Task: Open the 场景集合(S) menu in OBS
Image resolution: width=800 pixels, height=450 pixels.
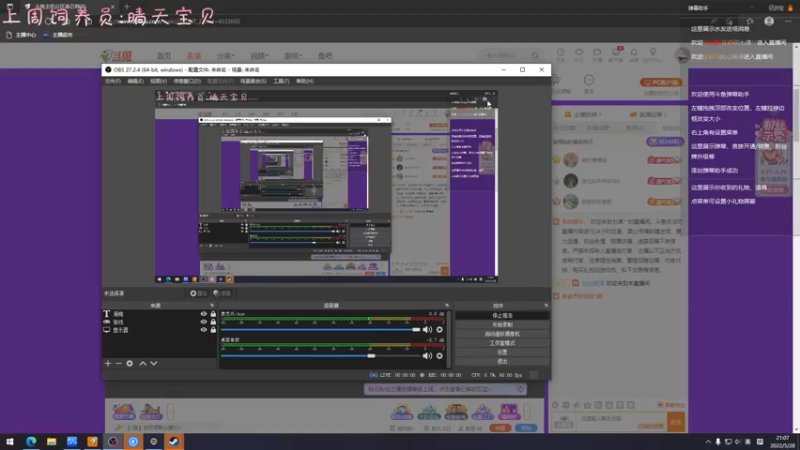Action: (x=253, y=81)
